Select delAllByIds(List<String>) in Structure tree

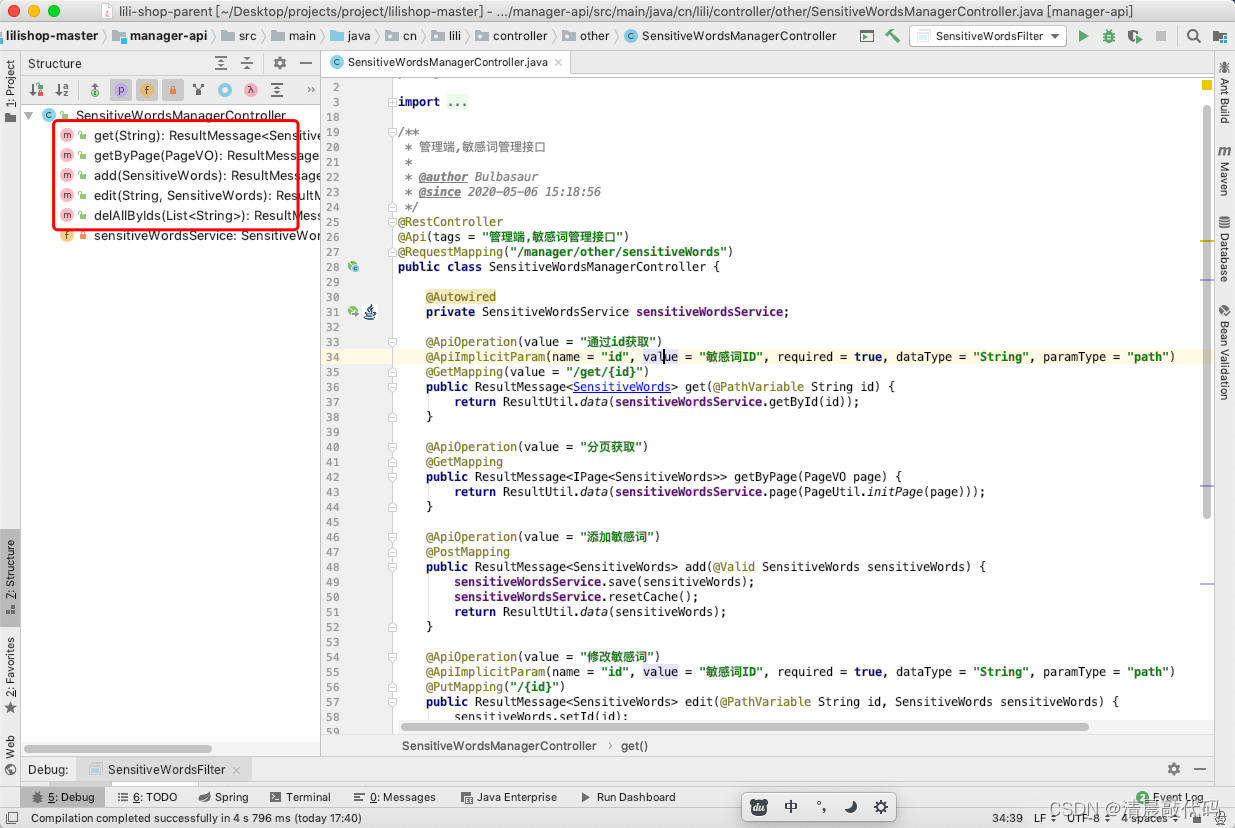pos(189,216)
